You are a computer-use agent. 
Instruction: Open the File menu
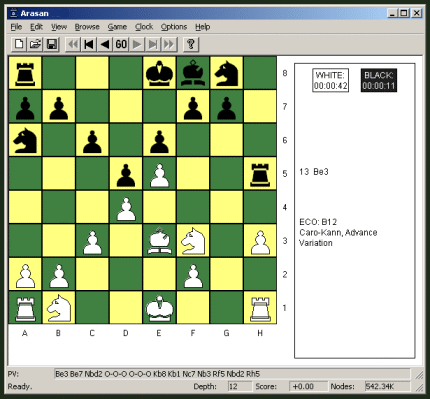16,27
